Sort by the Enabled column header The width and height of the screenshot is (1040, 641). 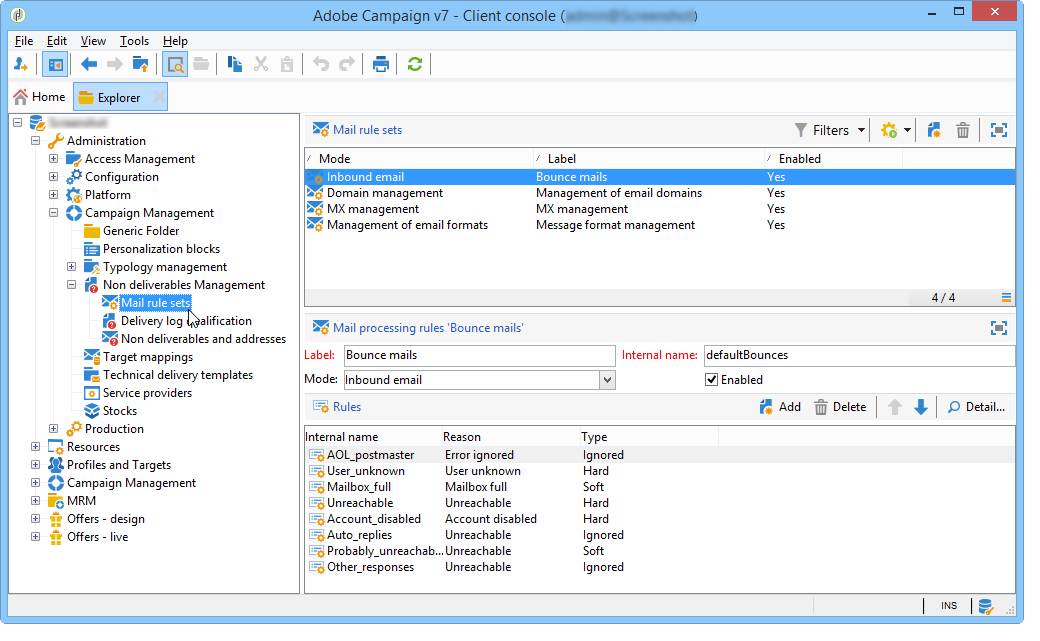click(x=833, y=159)
